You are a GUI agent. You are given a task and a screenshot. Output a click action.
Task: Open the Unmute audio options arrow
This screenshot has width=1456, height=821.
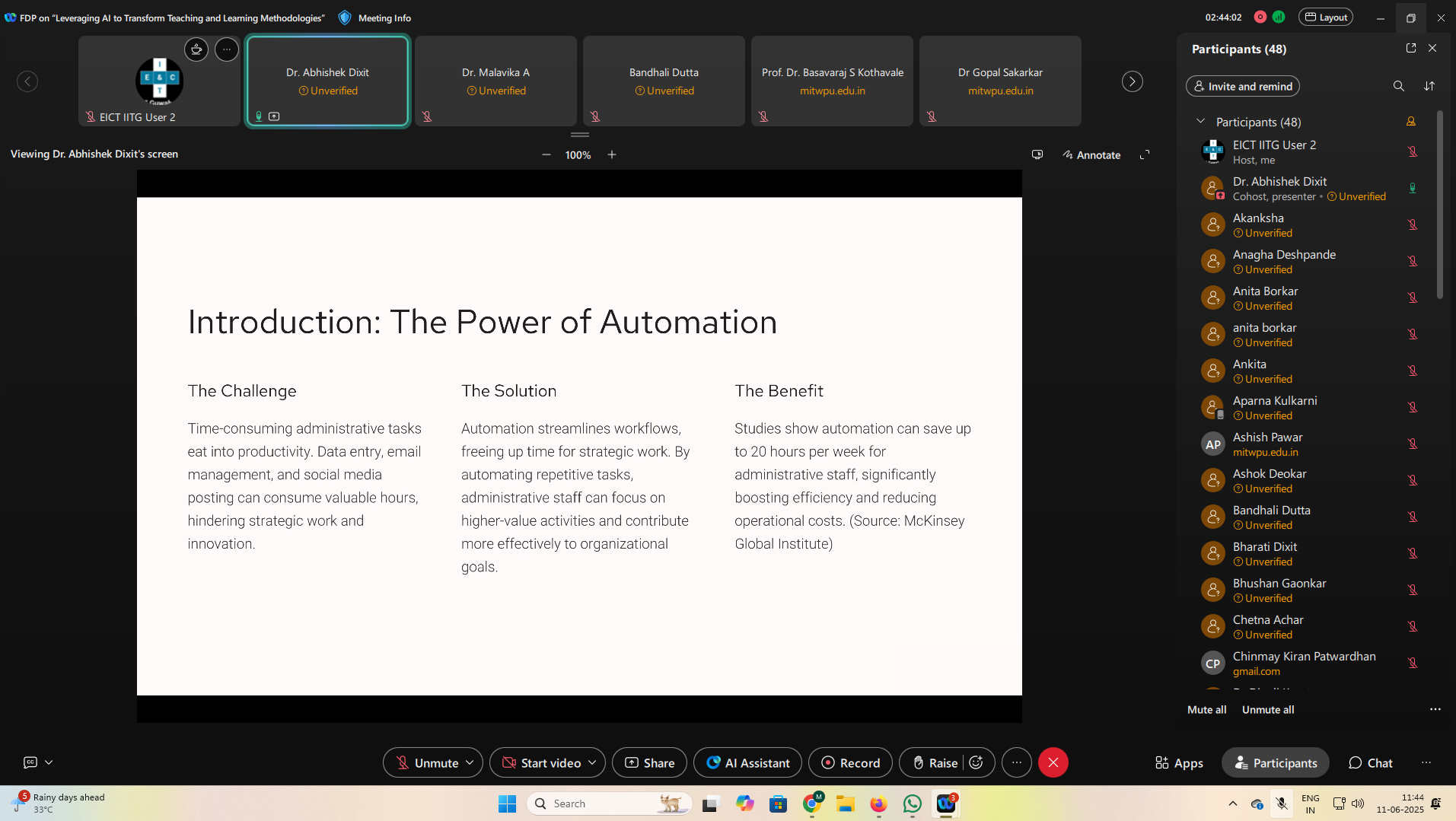(x=470, y=762)
